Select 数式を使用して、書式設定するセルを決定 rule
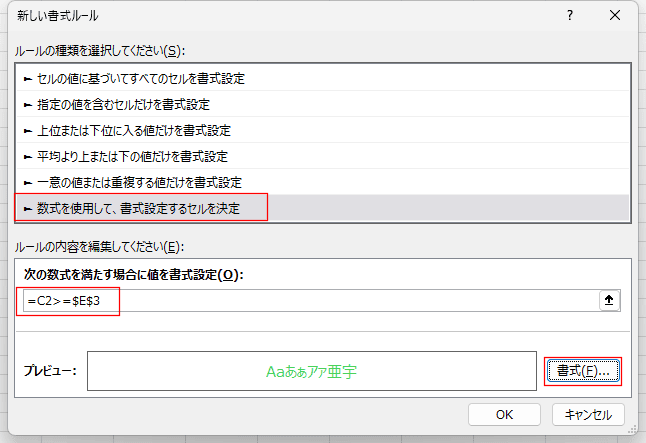The height and width of the screenshot is (443, 646). pos(150,208)
